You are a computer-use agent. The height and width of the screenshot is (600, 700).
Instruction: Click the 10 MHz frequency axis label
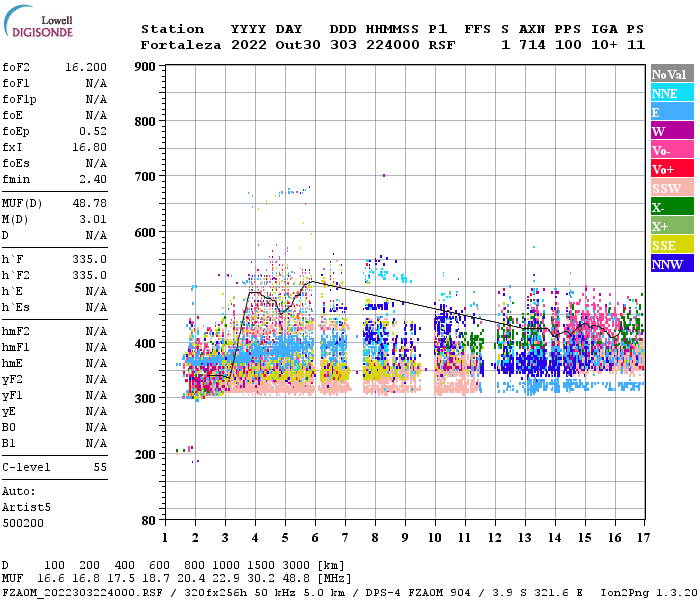tap(435, 538)
